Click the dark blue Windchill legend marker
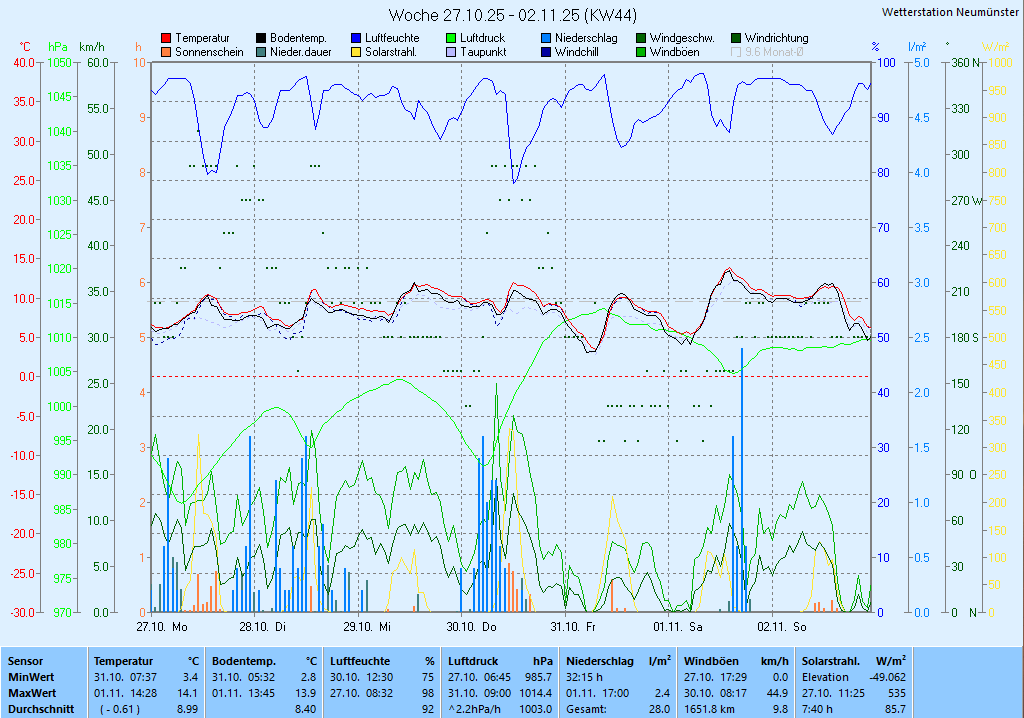 tap(546, 52)
